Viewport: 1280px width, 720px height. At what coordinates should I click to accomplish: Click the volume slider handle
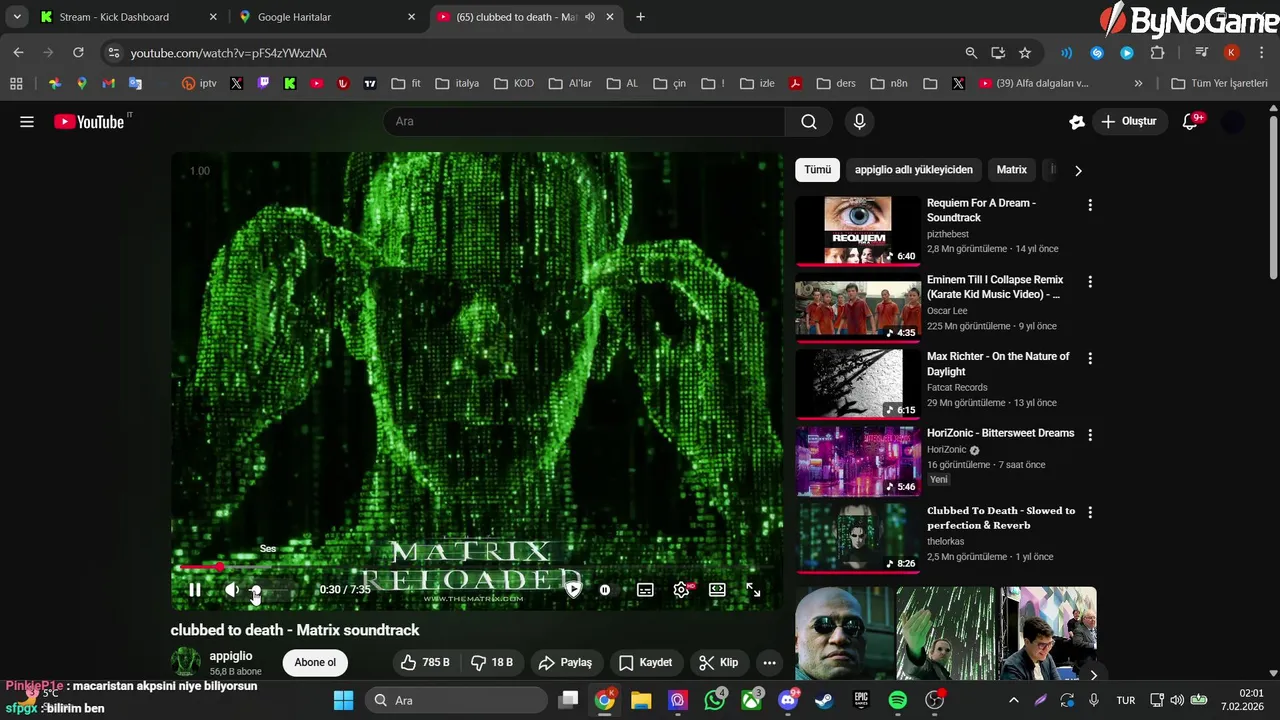[x=256, y=591]
